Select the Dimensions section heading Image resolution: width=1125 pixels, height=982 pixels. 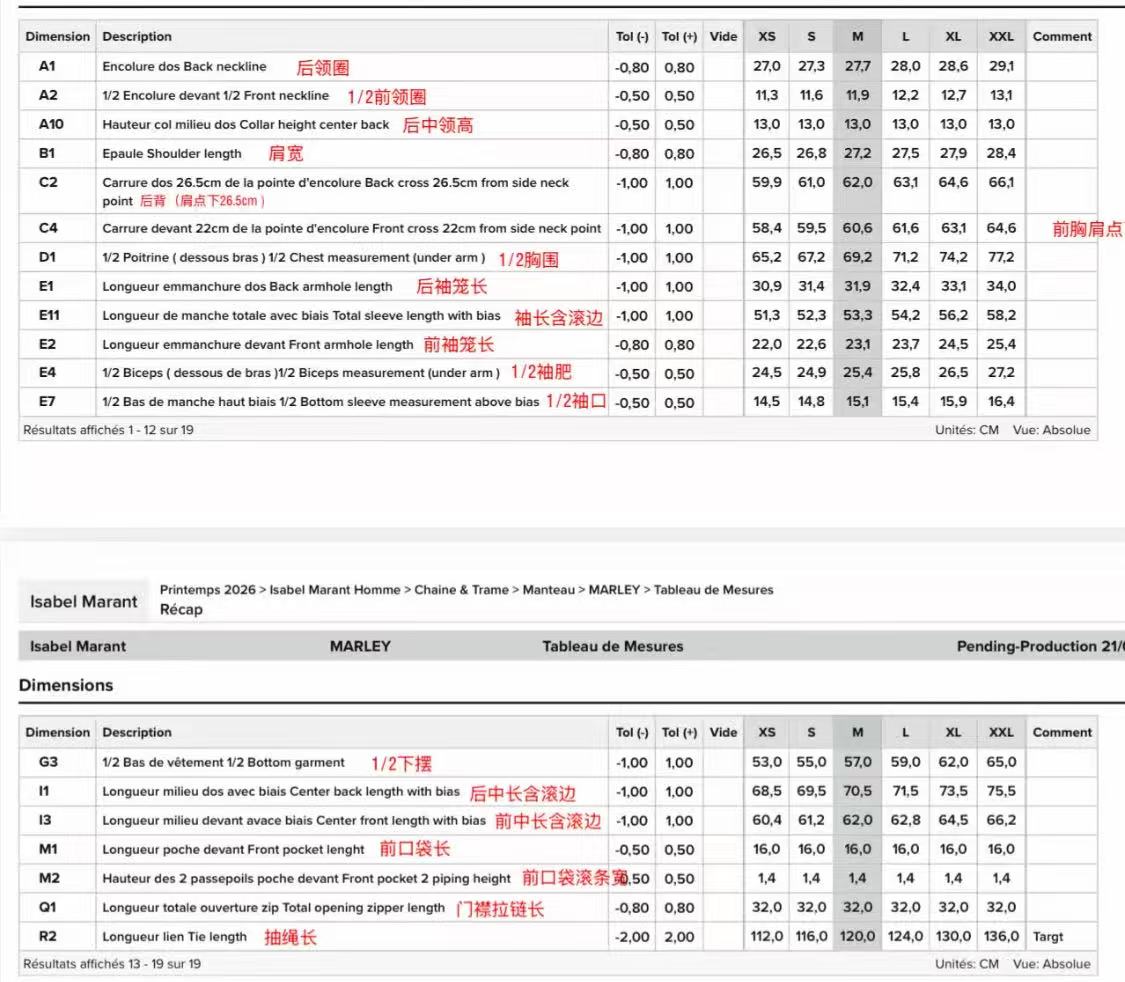pos(65,685)
